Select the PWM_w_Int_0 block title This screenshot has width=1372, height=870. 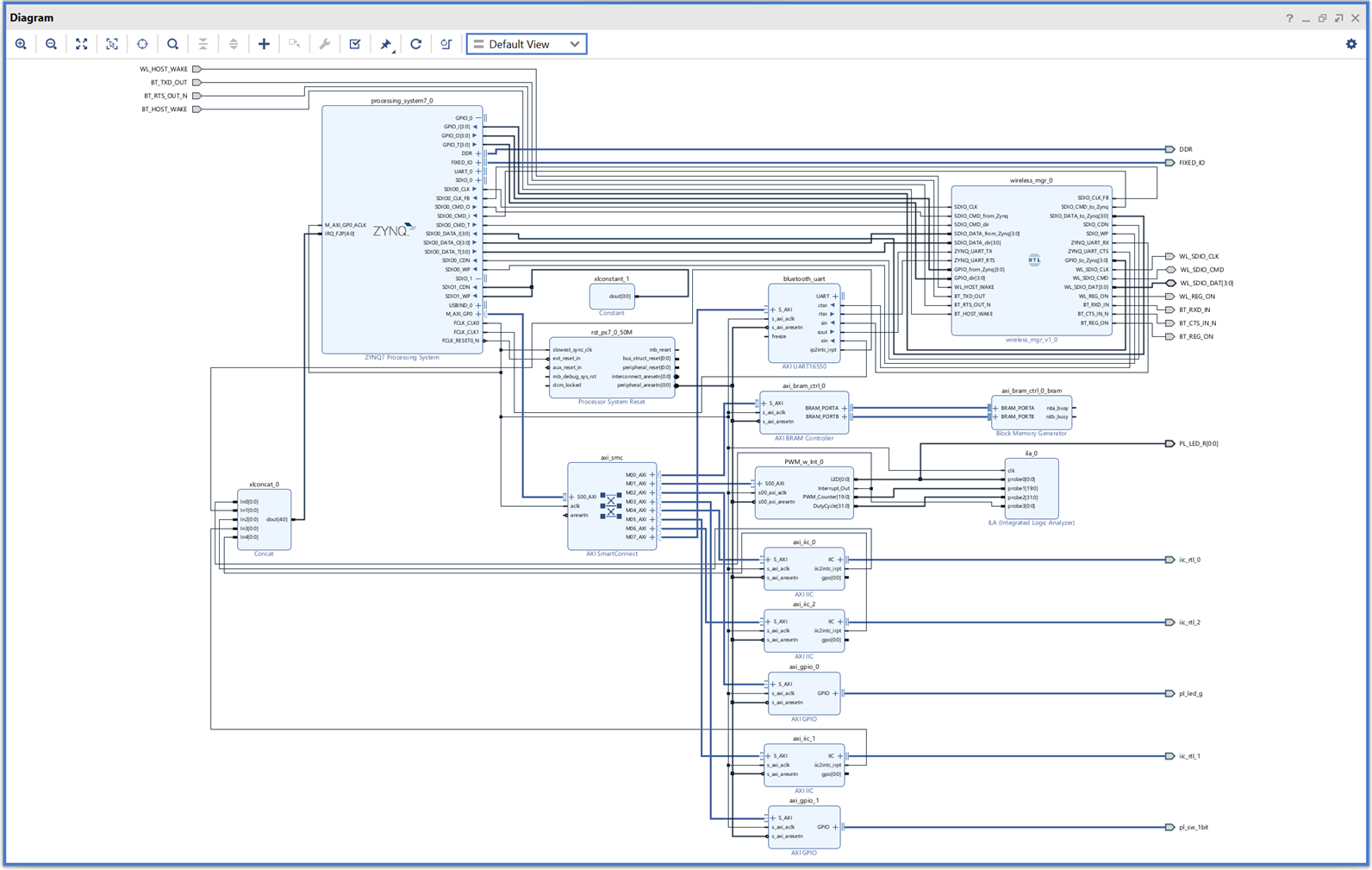804,461
